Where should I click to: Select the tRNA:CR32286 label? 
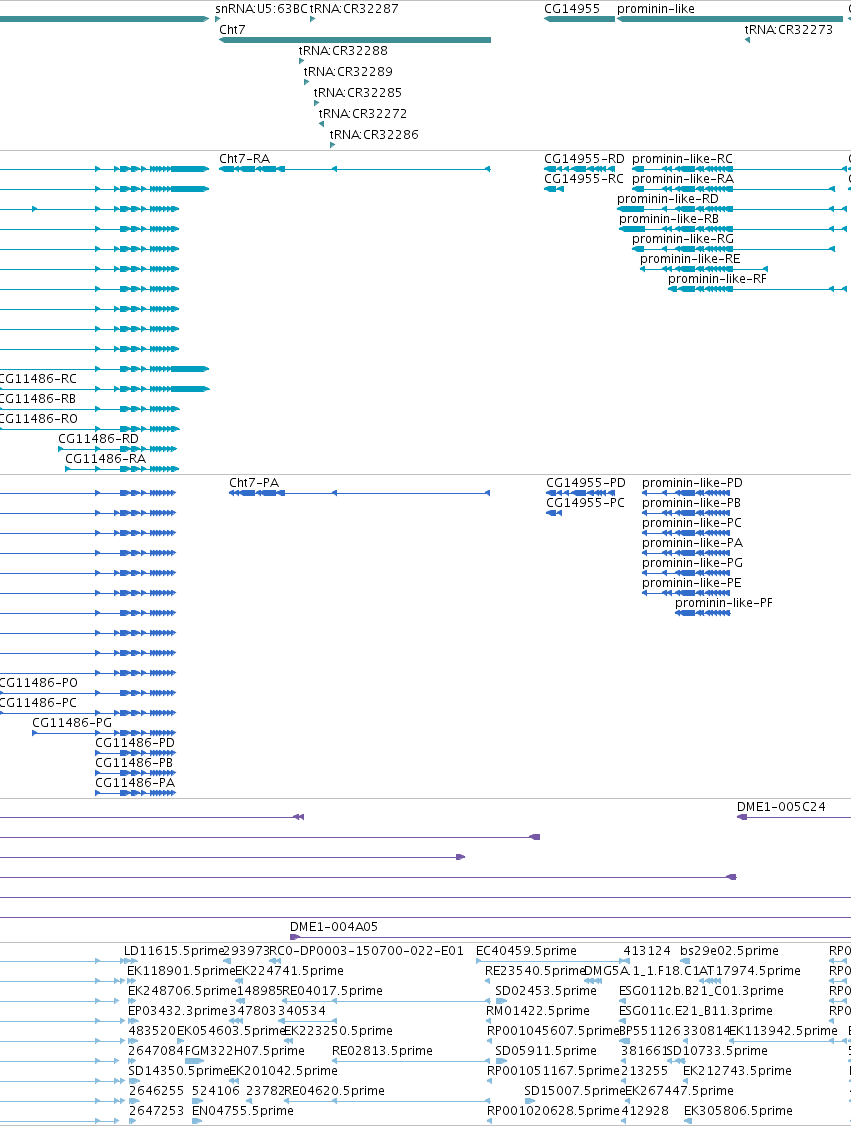click(x=374, y=134)
